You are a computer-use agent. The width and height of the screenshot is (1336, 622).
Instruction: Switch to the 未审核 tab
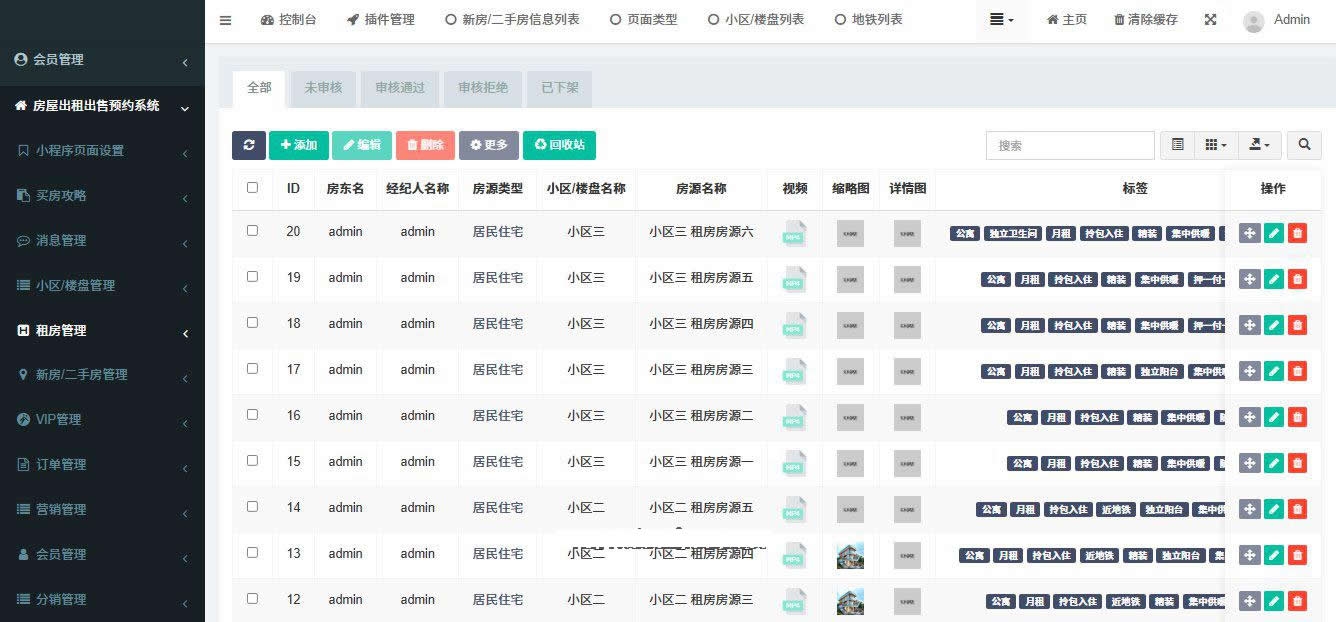(x=323, y=88)
